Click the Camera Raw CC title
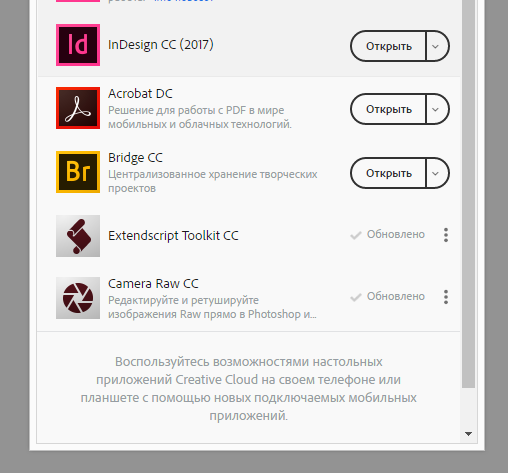The image size is (508, 473). tap(153, 284)
